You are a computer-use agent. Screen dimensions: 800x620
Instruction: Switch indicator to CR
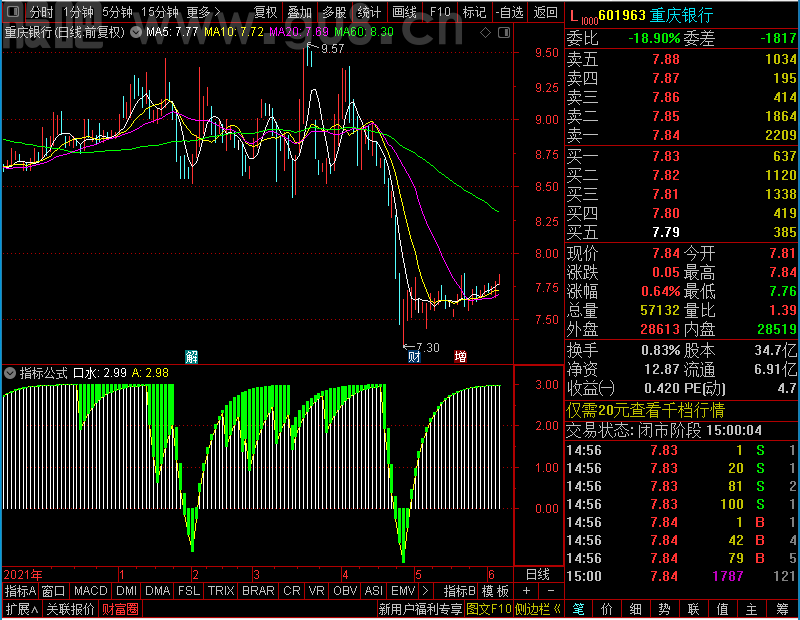[292, 591]
